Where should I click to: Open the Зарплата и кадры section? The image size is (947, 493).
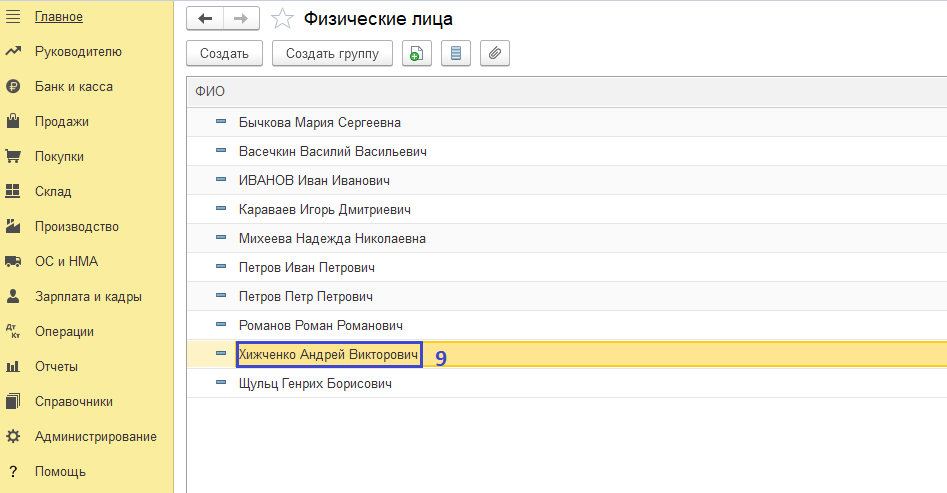coord(87,297)
